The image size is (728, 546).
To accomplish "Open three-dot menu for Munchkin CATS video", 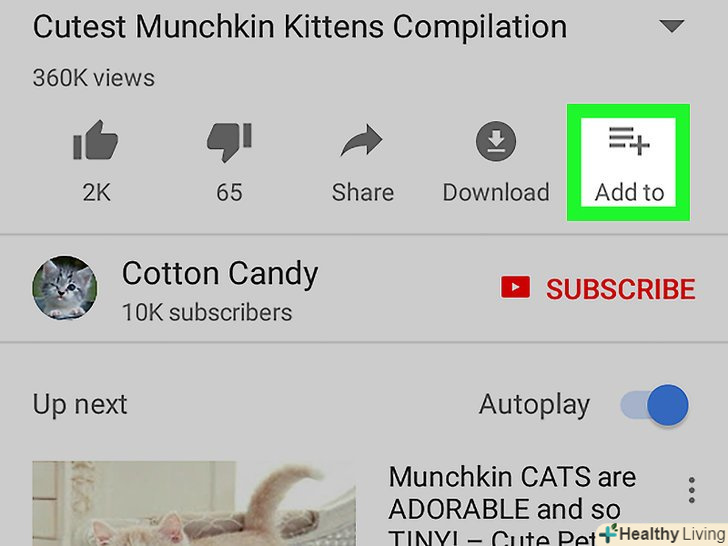I will pos(692,490).
